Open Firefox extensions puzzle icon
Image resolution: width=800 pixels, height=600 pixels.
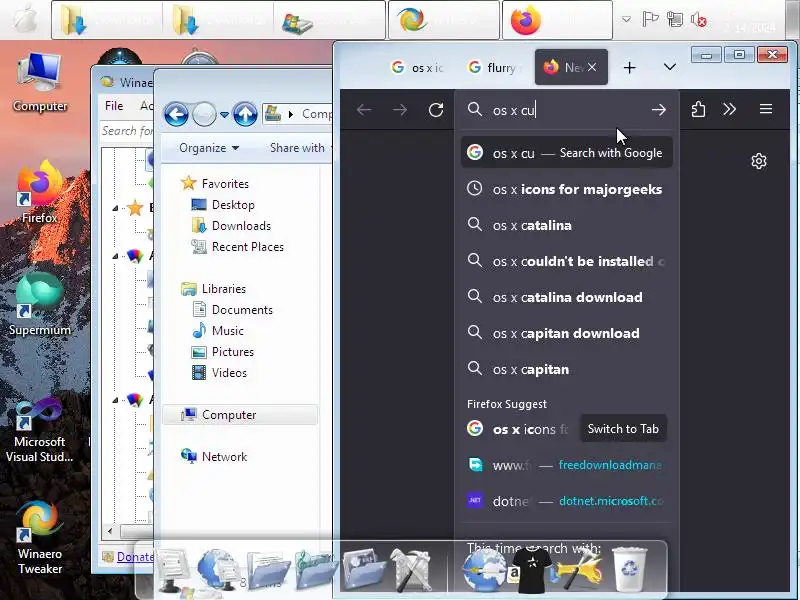pyautogui.click(x=698, y=110)
